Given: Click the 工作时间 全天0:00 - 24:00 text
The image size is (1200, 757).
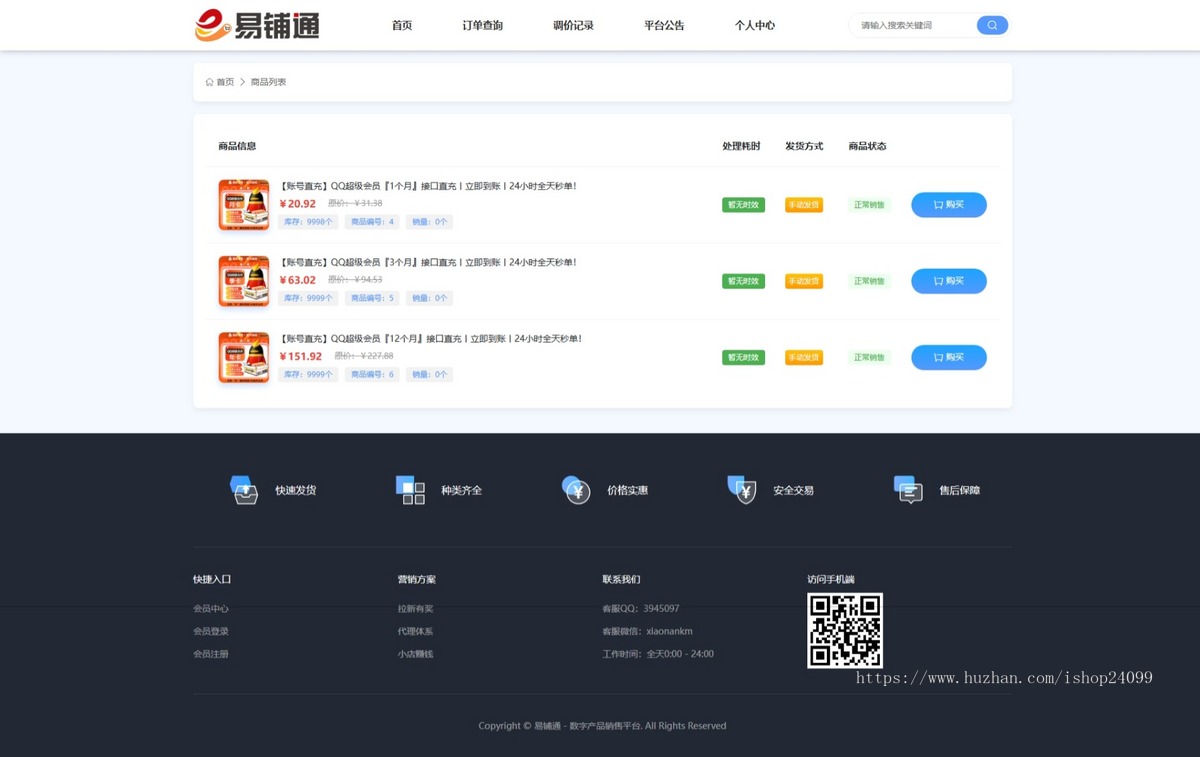Looking at the screenshot, I should click(658, 654).
